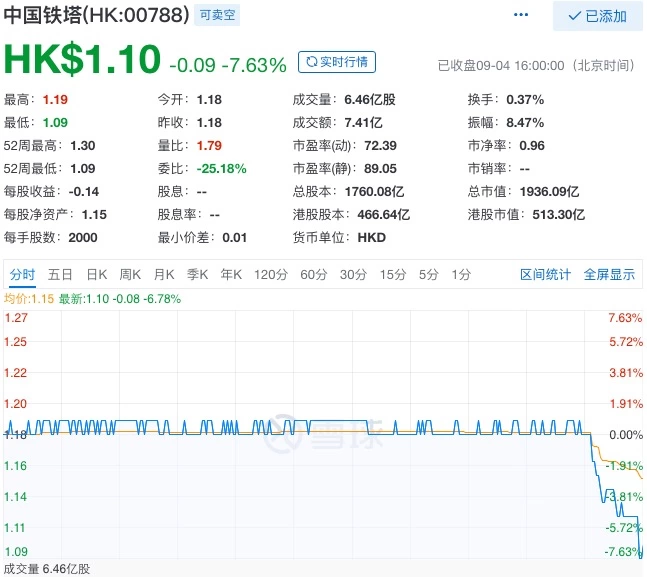Switch to the 分时 chart tab

point(22,275)
